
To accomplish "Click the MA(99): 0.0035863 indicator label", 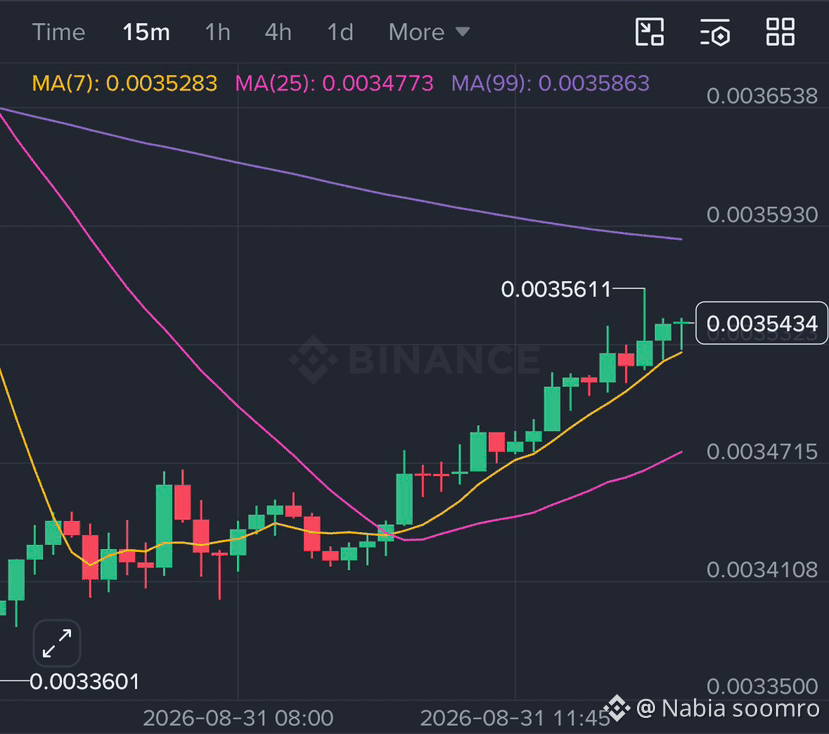I will pos(550,83).
